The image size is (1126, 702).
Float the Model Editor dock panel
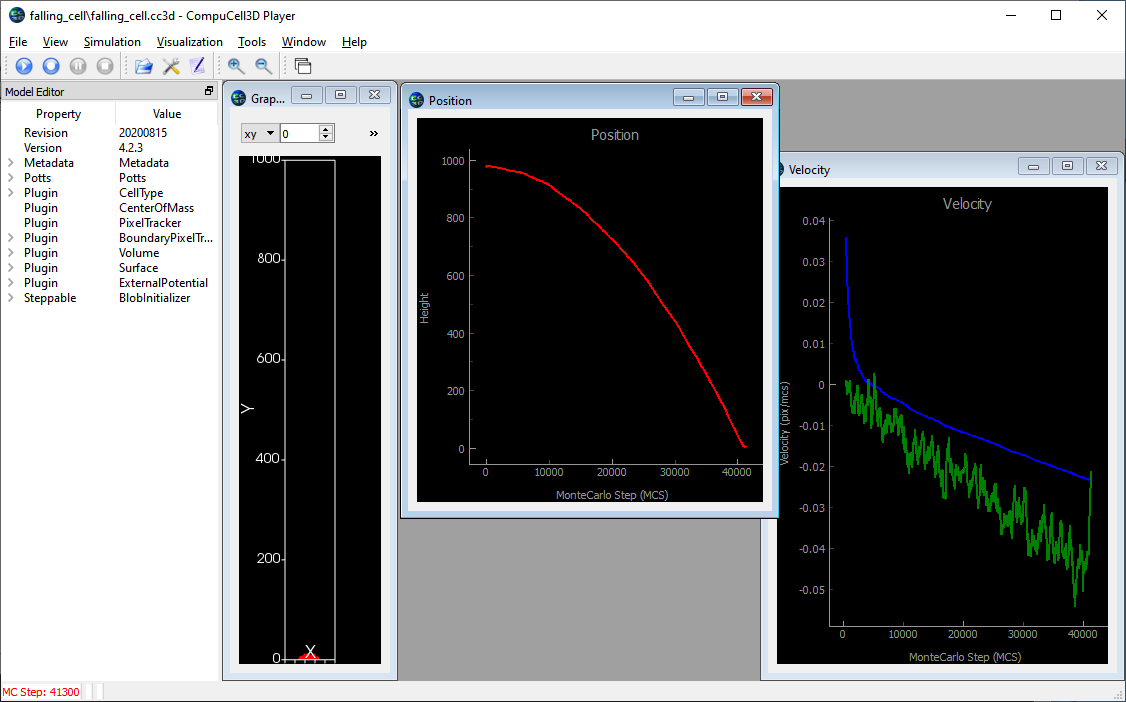coord(209,91)
